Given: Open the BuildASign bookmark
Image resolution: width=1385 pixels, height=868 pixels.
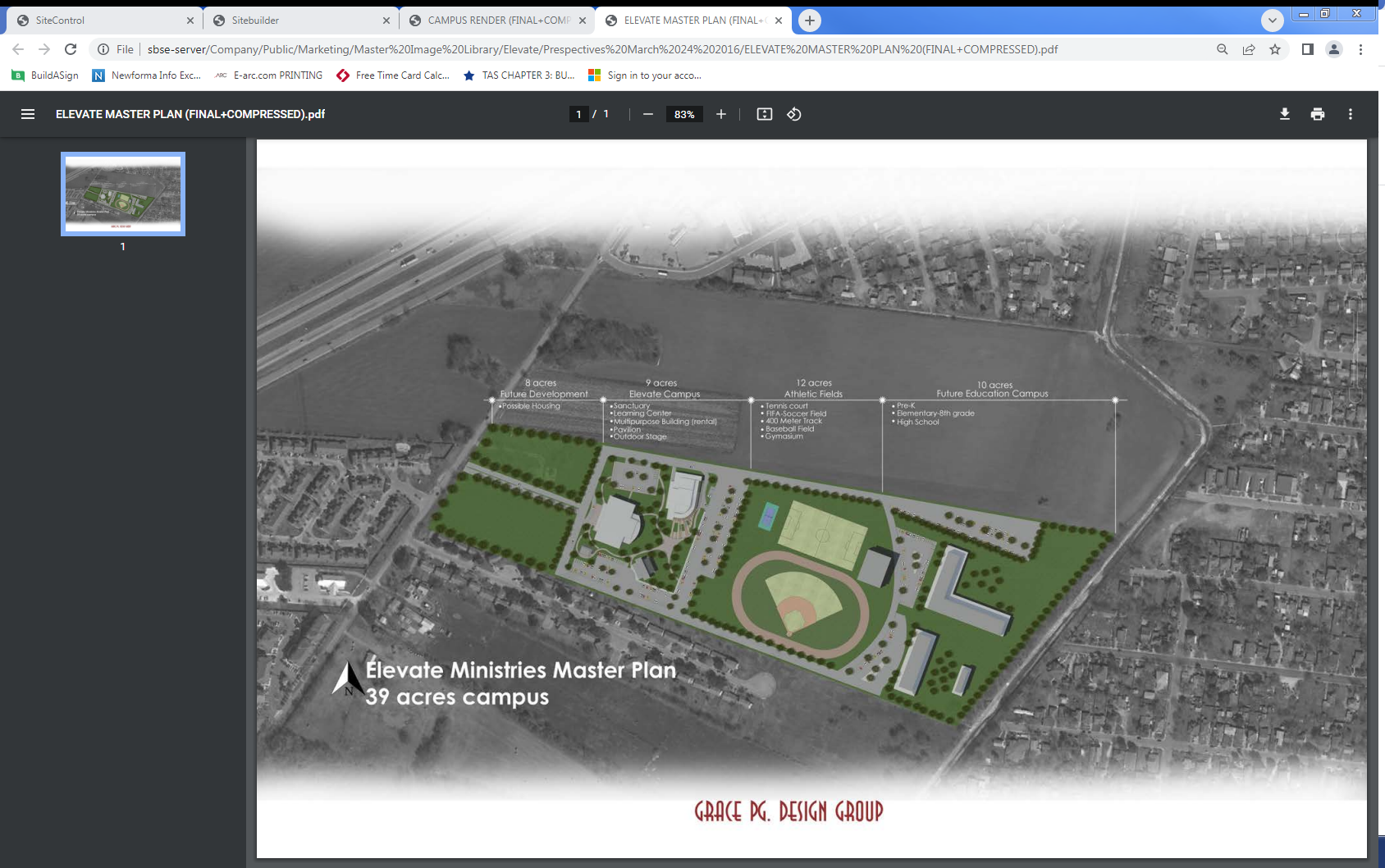Looking at the screenshot, I should click(x=45, y=75).
